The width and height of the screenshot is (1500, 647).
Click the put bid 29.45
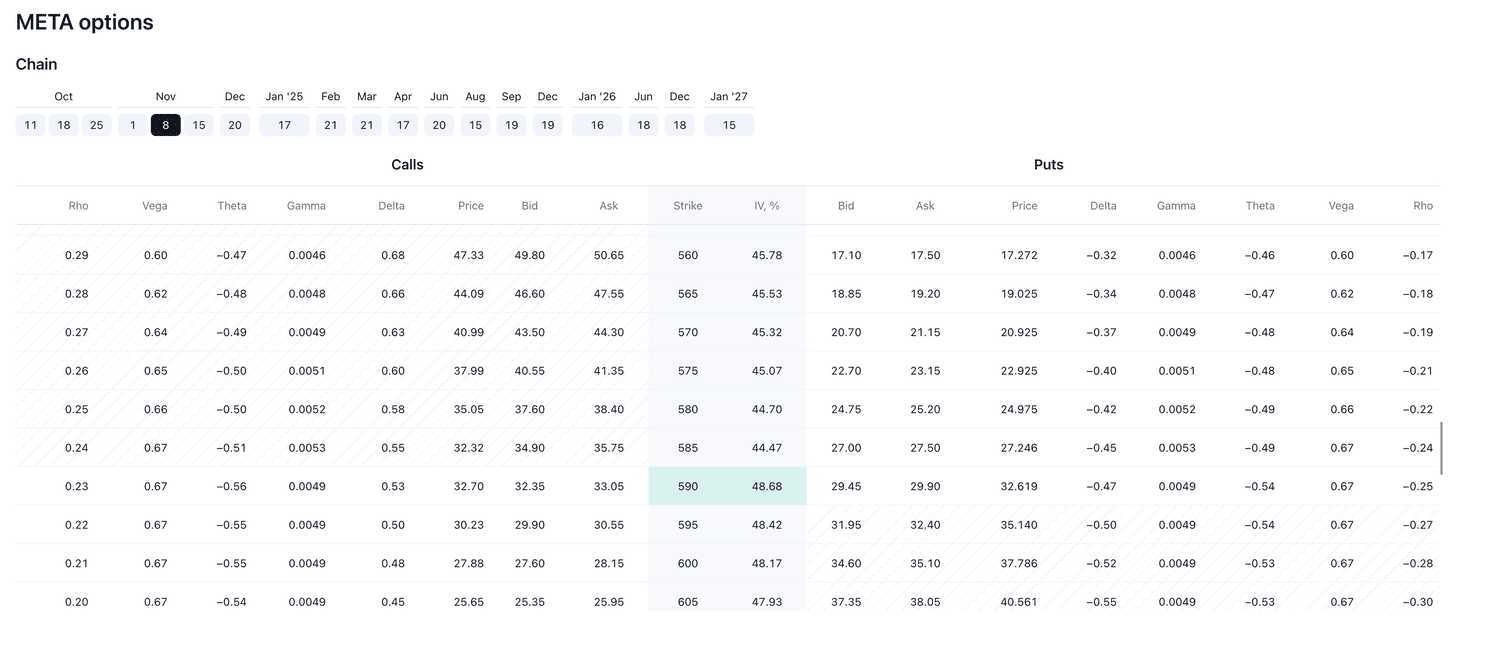(x=846, y=487)
